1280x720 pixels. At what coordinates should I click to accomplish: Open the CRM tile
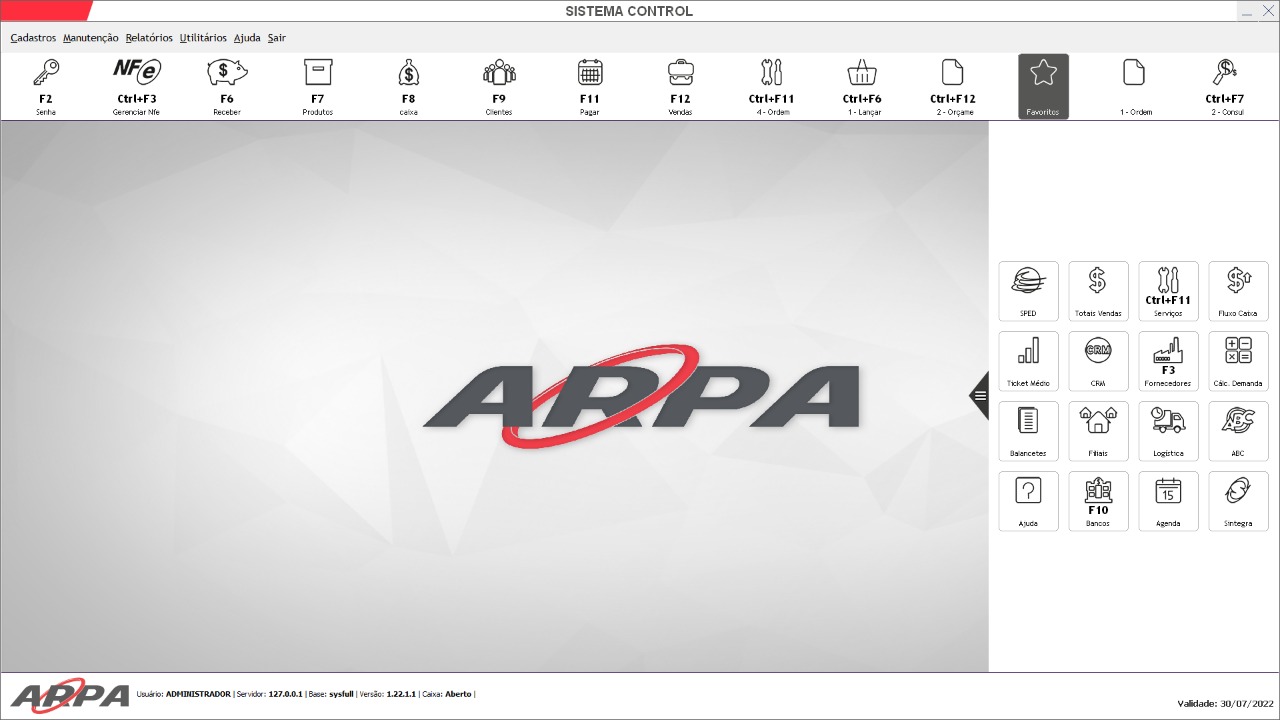1098,362
